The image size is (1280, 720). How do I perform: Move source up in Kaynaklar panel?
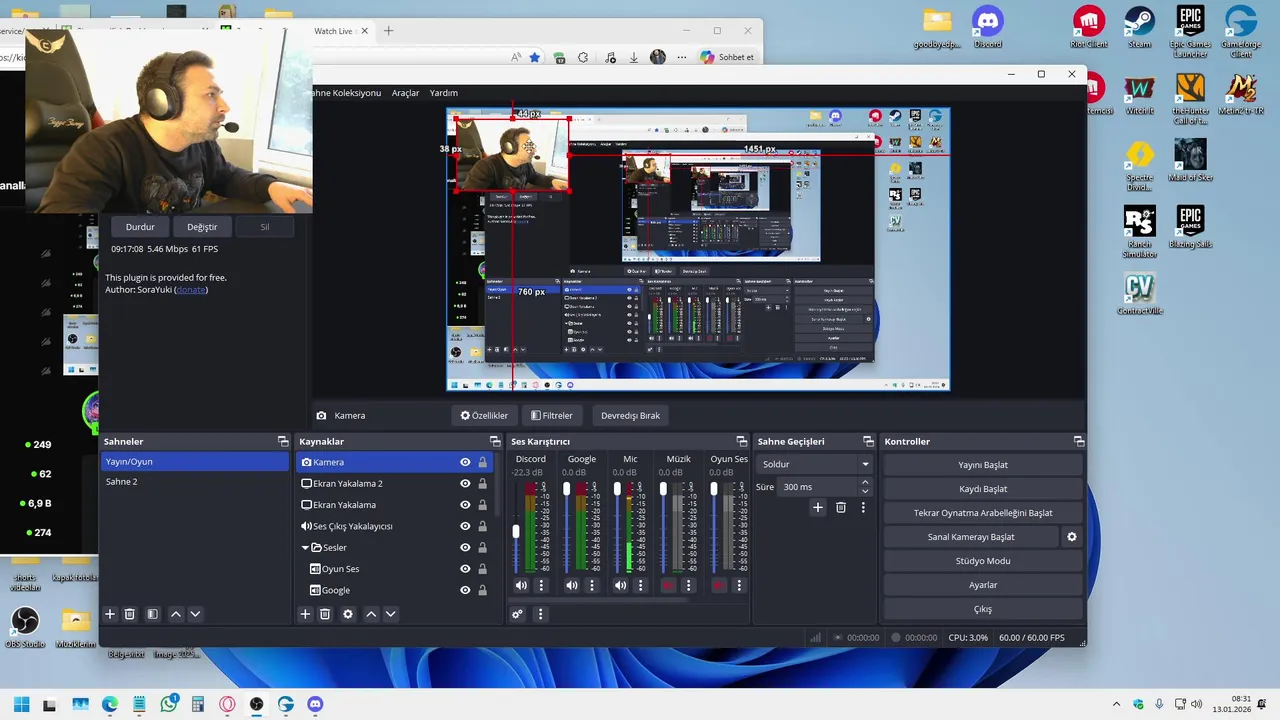click(371, 614)
